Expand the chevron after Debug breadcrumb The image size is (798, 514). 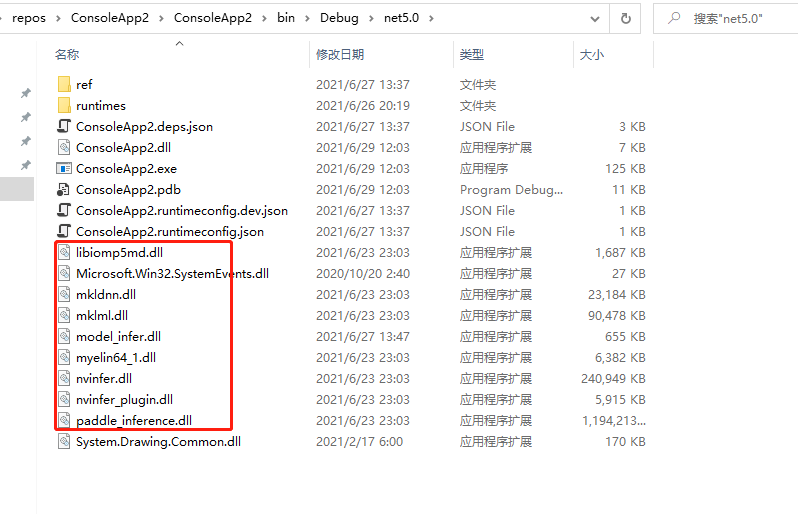click(x=370, y=18)
